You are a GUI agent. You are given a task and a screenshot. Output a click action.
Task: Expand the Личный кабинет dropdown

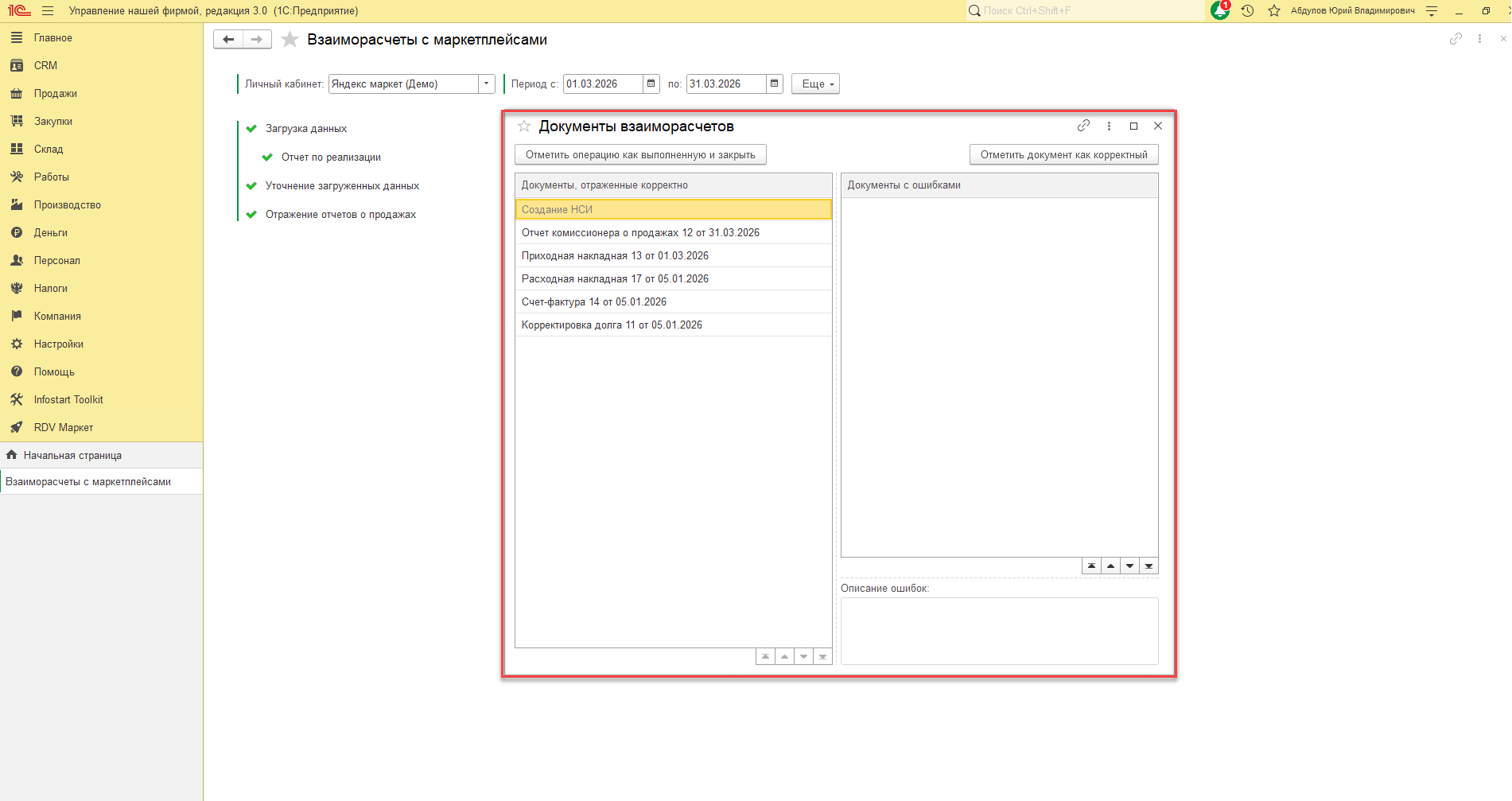[x=486, y=84]
